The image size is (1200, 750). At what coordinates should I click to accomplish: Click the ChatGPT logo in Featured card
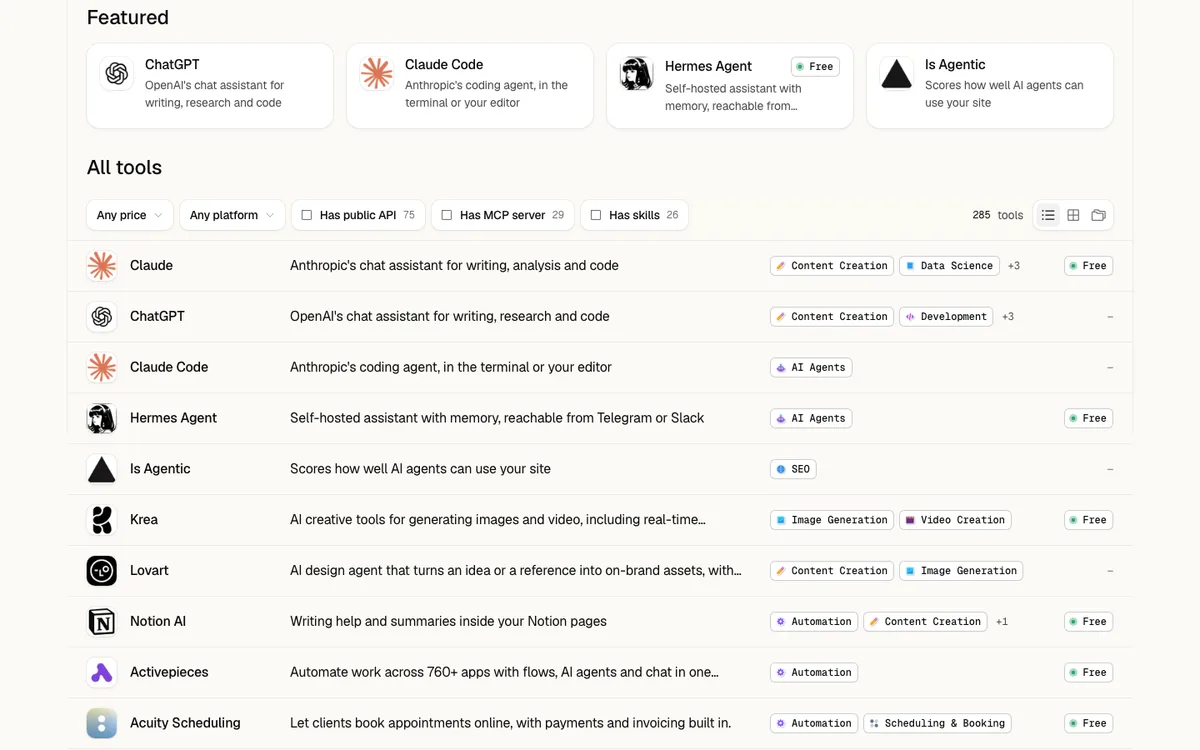tap(117, 74)
